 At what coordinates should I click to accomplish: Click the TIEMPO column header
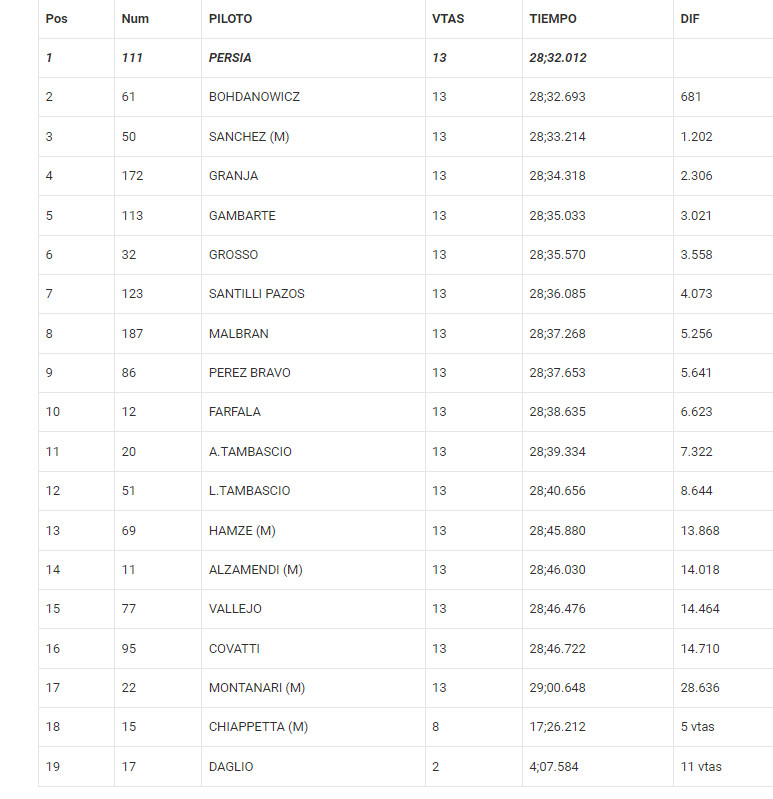[553, 19]
